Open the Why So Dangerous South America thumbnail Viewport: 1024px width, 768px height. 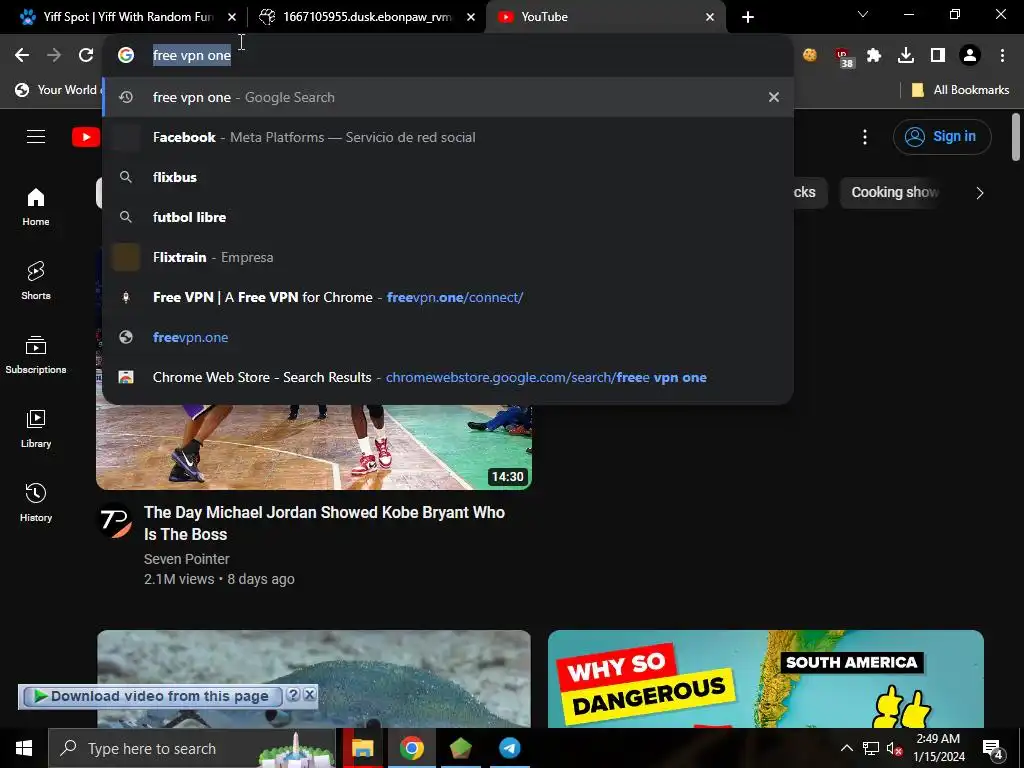click(765, 679)
